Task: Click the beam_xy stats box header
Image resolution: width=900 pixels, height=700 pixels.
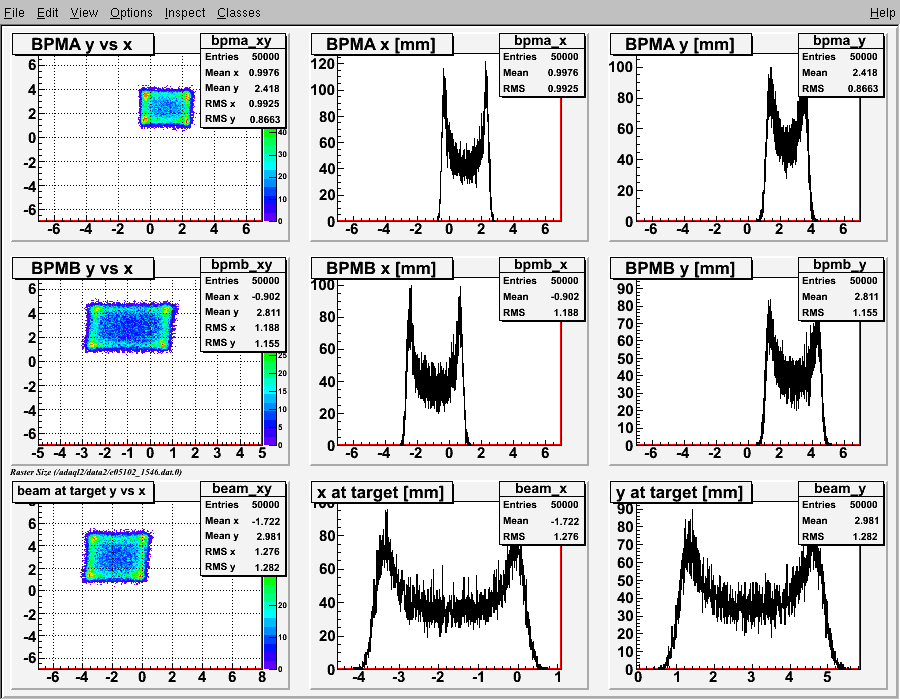Action: (x=243, y=488)
